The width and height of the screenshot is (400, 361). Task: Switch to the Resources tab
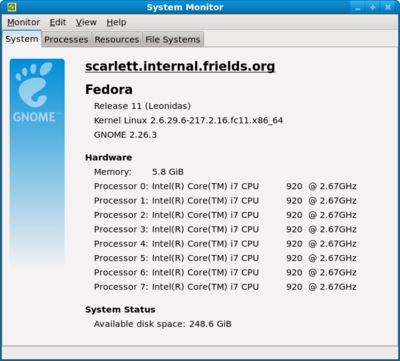[117, 40]
